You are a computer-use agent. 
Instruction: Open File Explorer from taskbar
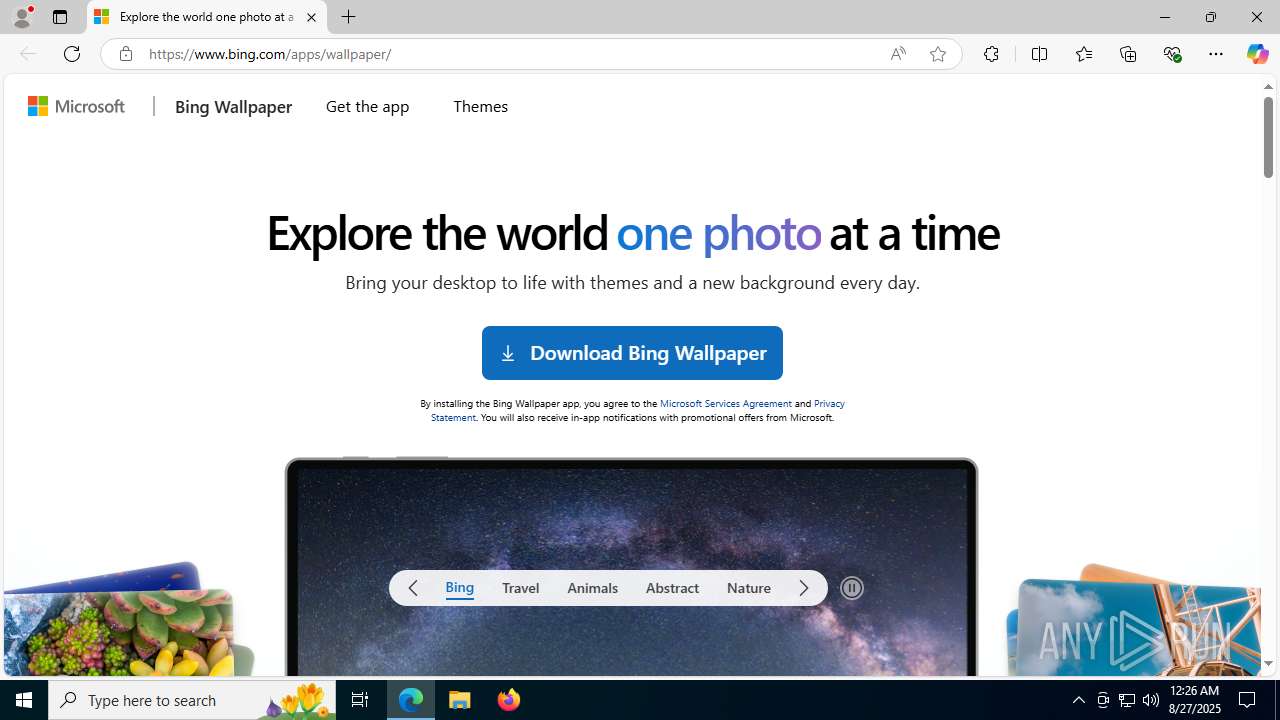point(460,700)
